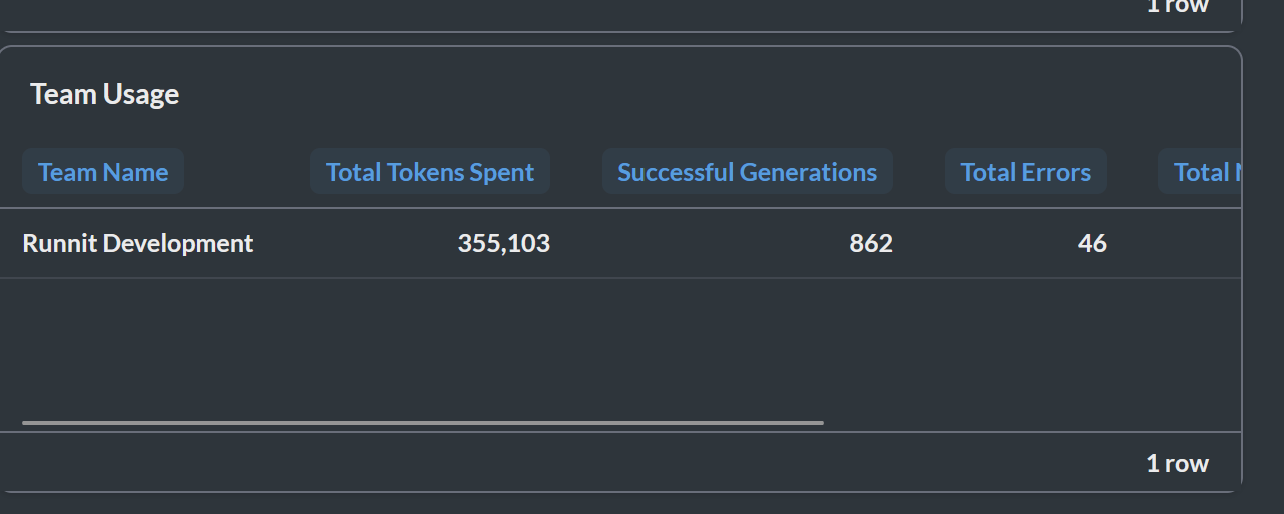This screenshot has width=1284, height=514.
Task: Click the partially visible Total N header
Action: pos(1200,172)
